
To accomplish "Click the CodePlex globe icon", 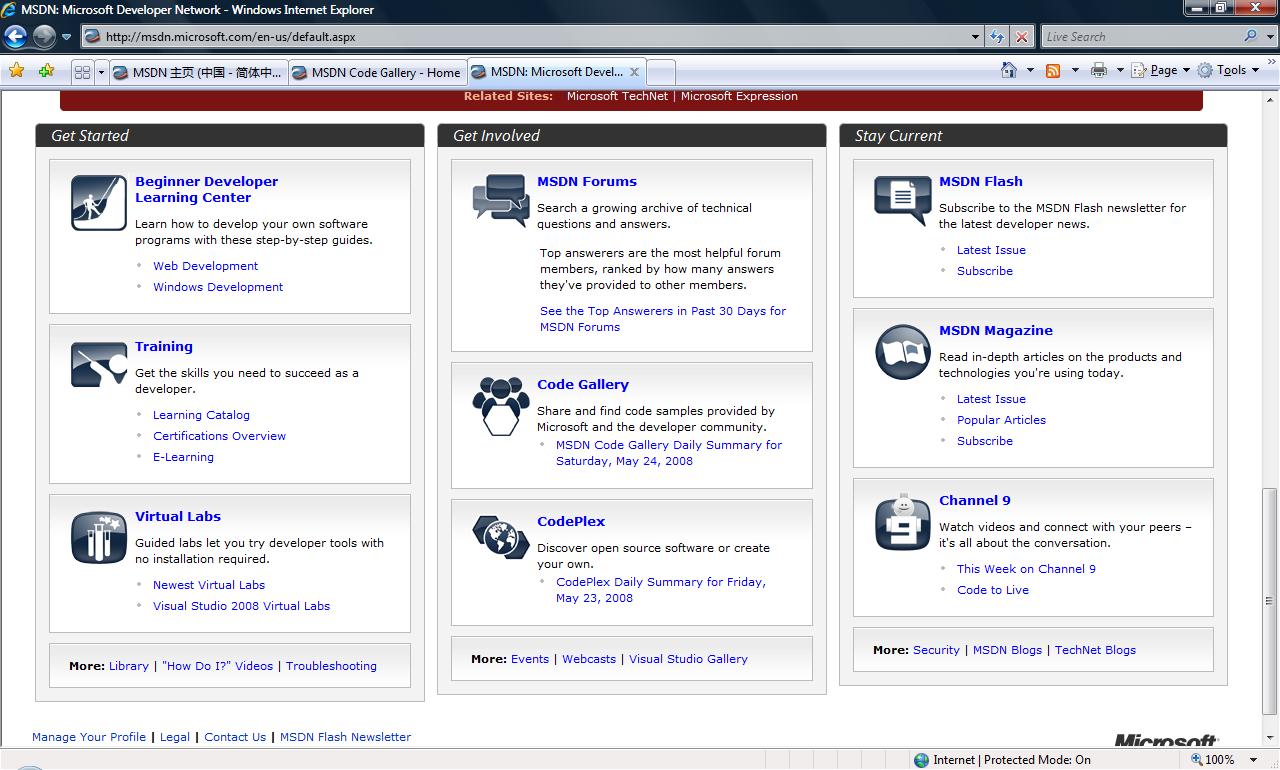I will pyautogui.click(x=501, y=537).
